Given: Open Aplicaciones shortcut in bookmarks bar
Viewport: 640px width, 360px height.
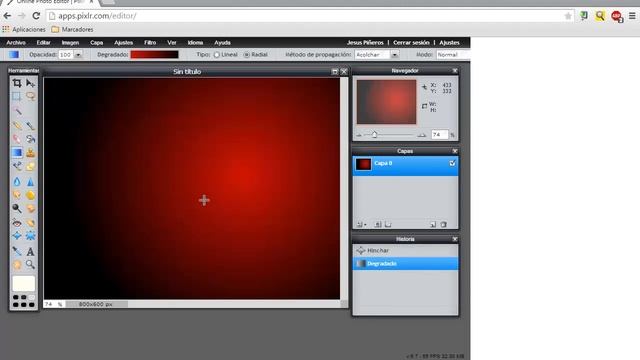Looking at the screenshot, I should (x=24, y=29).
